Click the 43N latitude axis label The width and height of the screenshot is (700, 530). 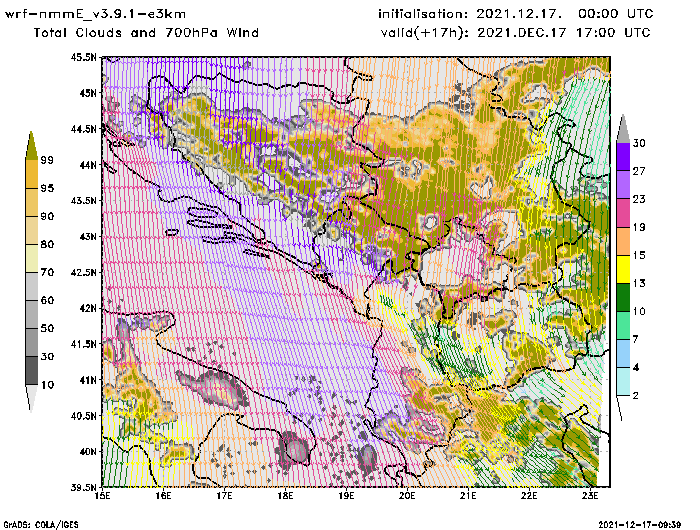coord(88,236)
